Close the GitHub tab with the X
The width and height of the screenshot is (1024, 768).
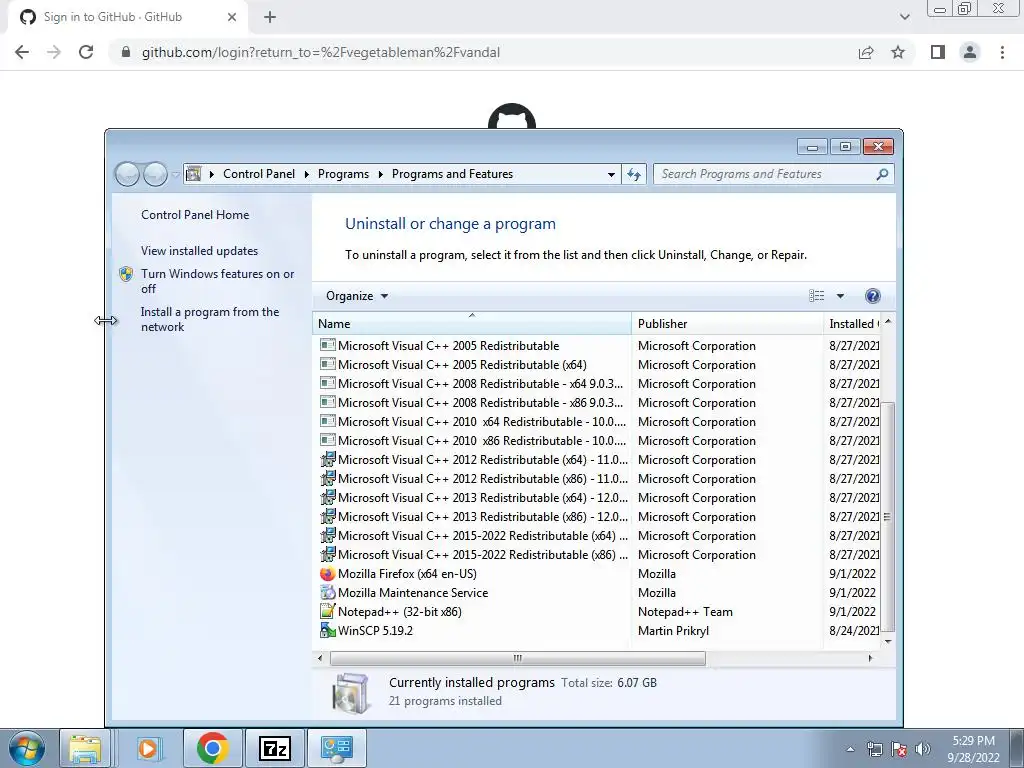click(232, 17)
